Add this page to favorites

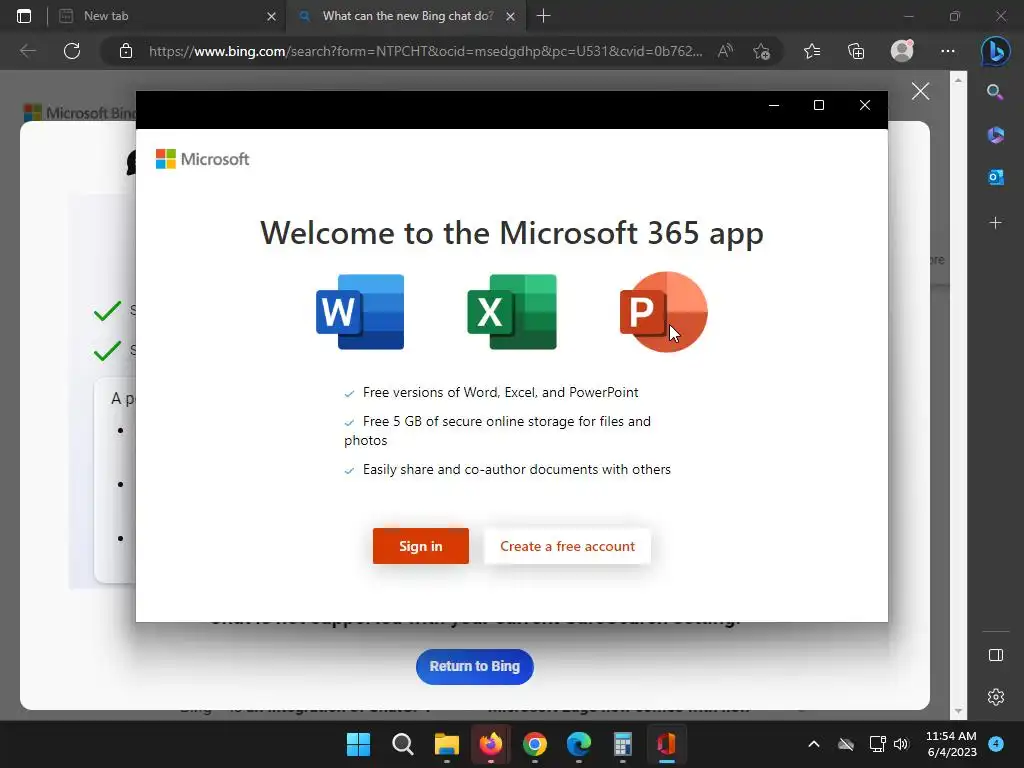click(x=761, y=51)
